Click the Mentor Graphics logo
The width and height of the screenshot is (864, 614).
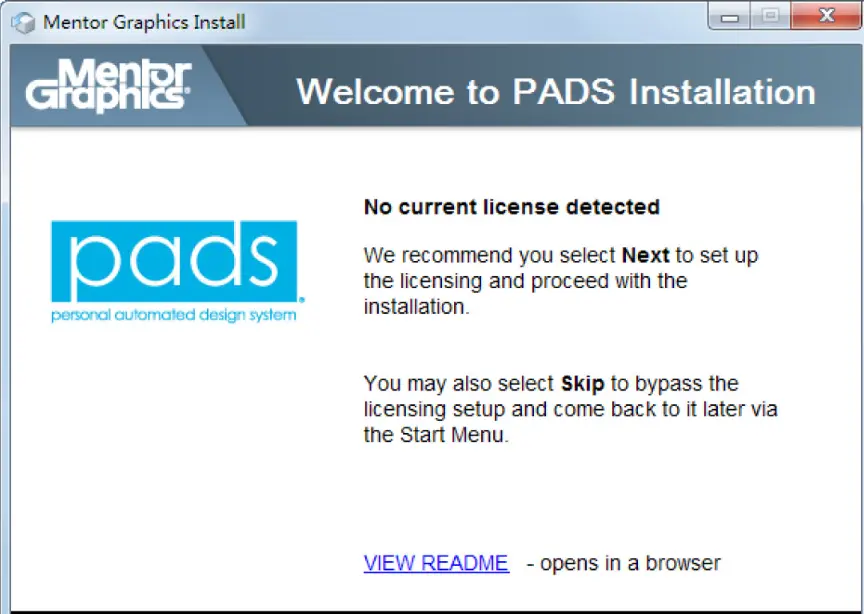[x=109, y=85]
